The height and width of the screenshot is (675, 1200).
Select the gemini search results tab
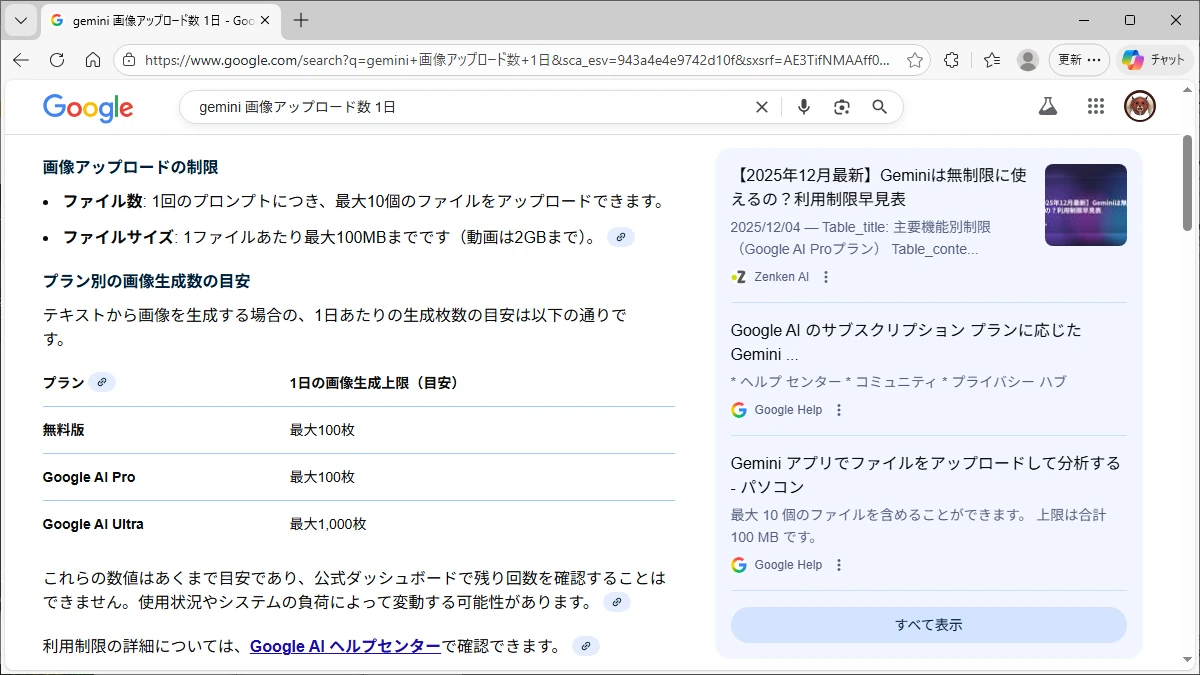point(150,20)
